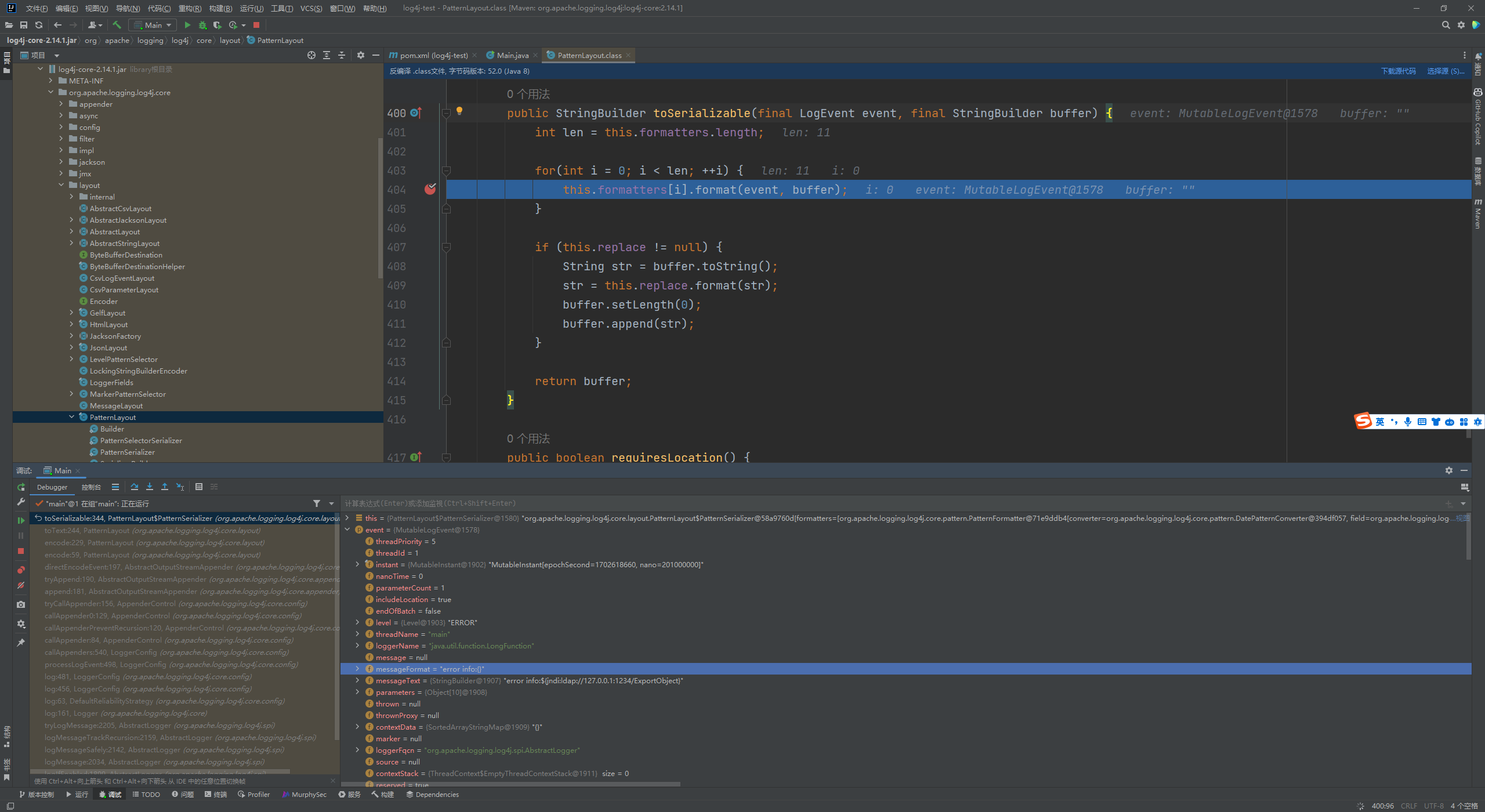The width and height of the screenshot is (1485, 812).
Task: Click the Open file toolbar icon
Action: 9,25
